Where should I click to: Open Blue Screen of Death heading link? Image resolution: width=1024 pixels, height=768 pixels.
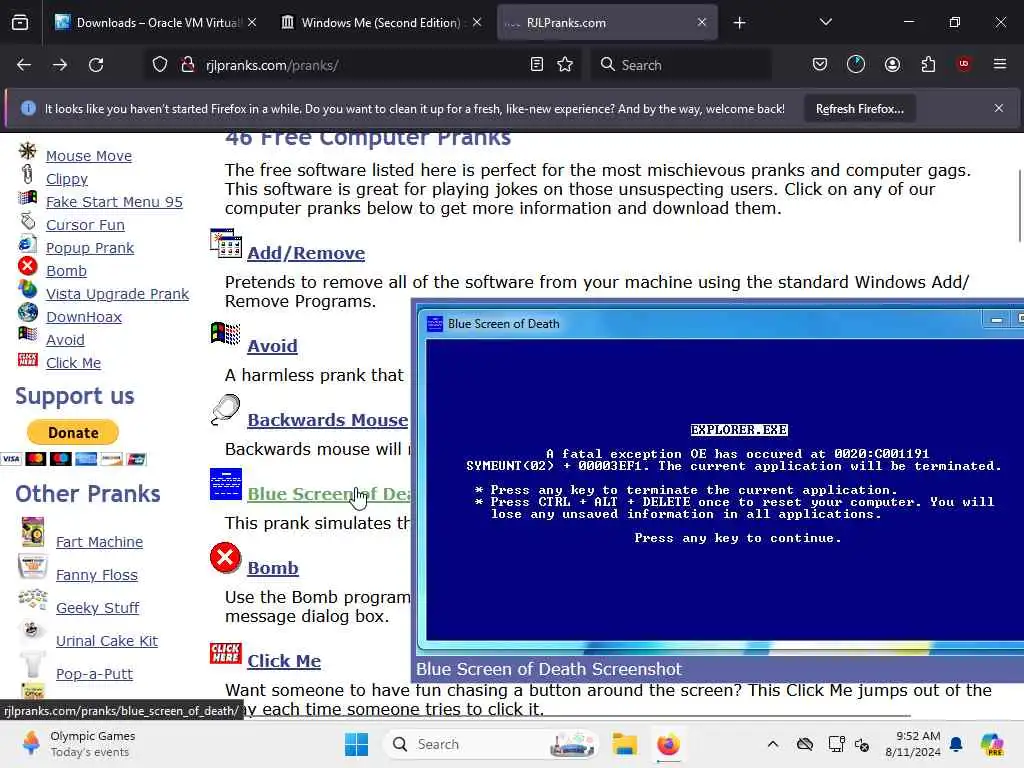point(328,494)
